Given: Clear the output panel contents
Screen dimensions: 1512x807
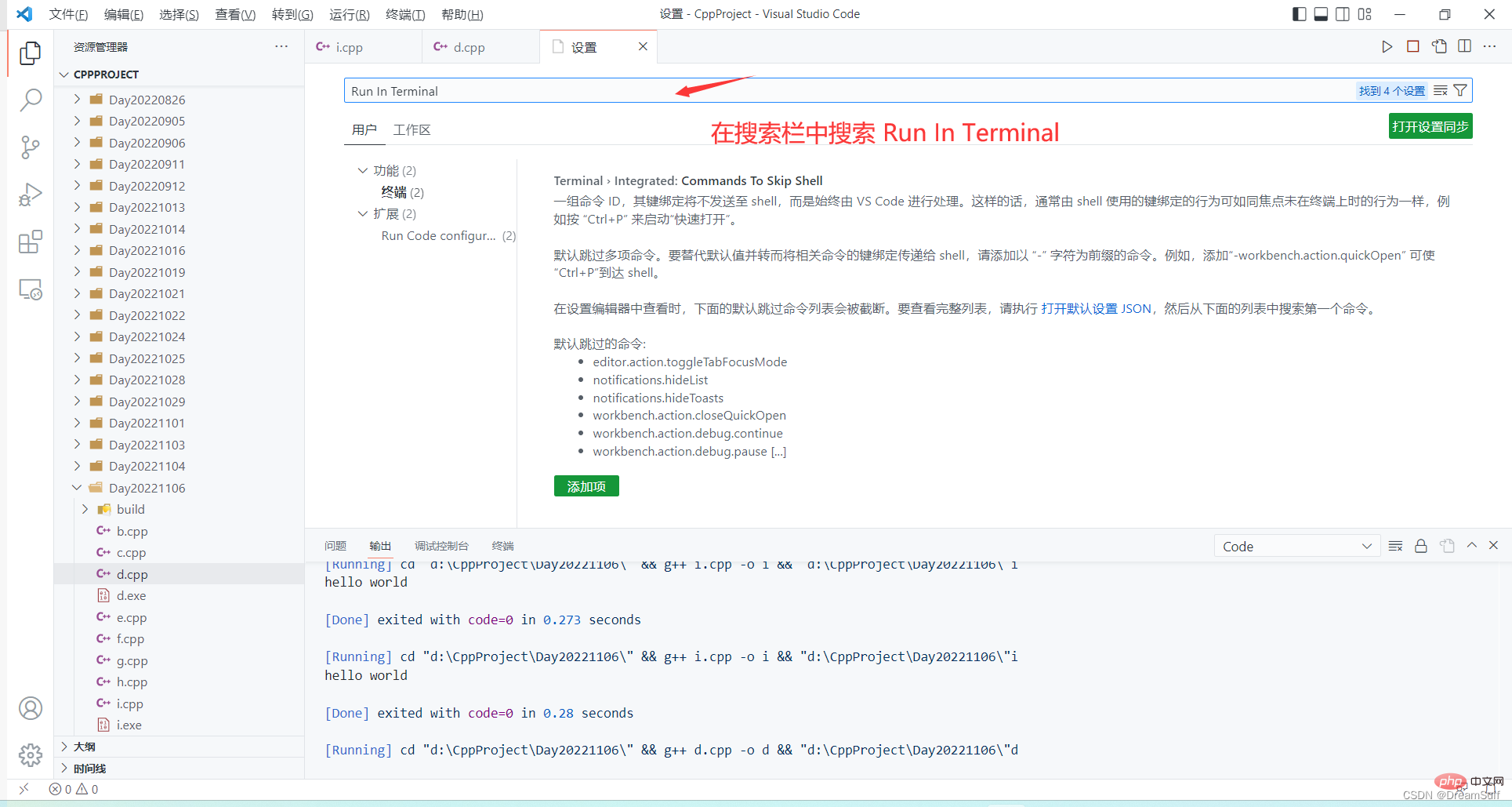Looking at the screenshot, I should pyautogui.click(x=1395, y=547).
